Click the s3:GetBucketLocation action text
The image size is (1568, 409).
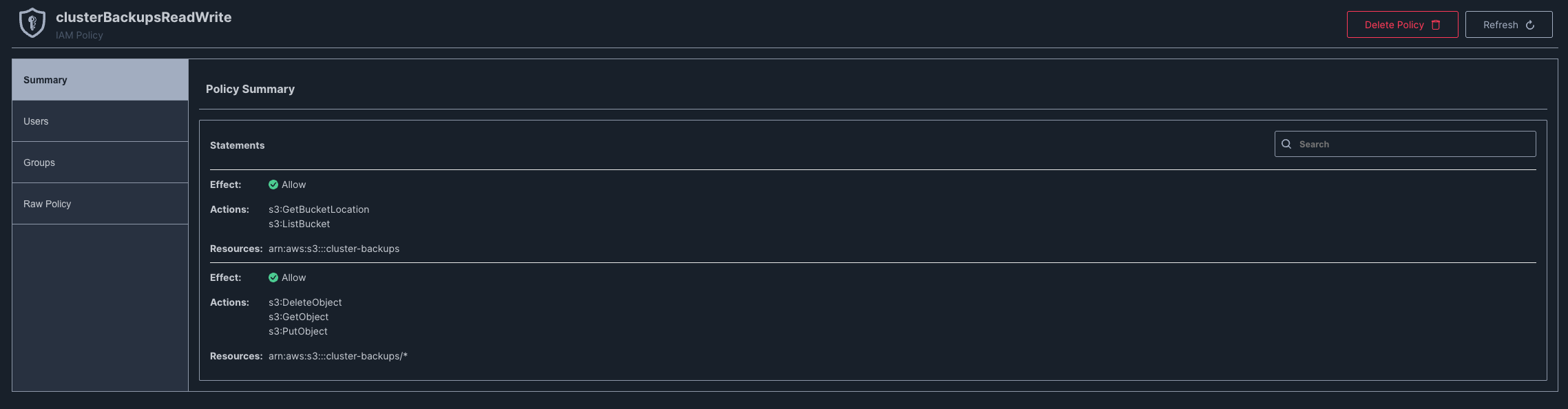[319, 209]
